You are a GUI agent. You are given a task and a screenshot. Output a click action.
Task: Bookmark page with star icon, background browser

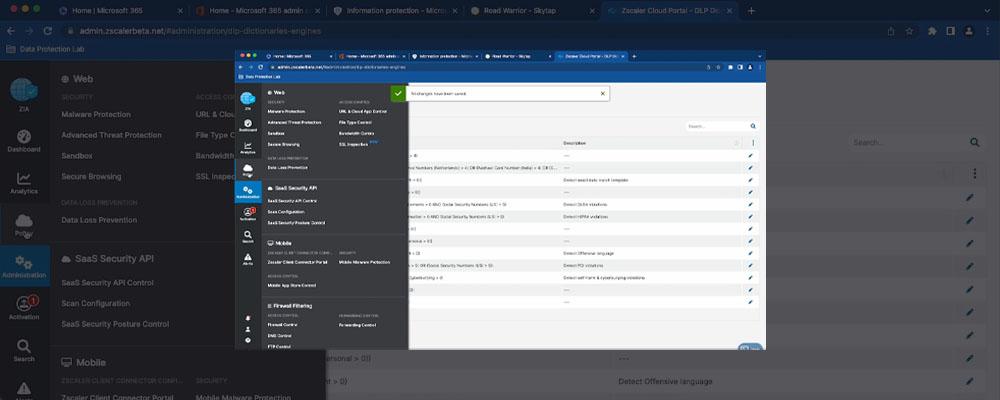pos(909,31)
